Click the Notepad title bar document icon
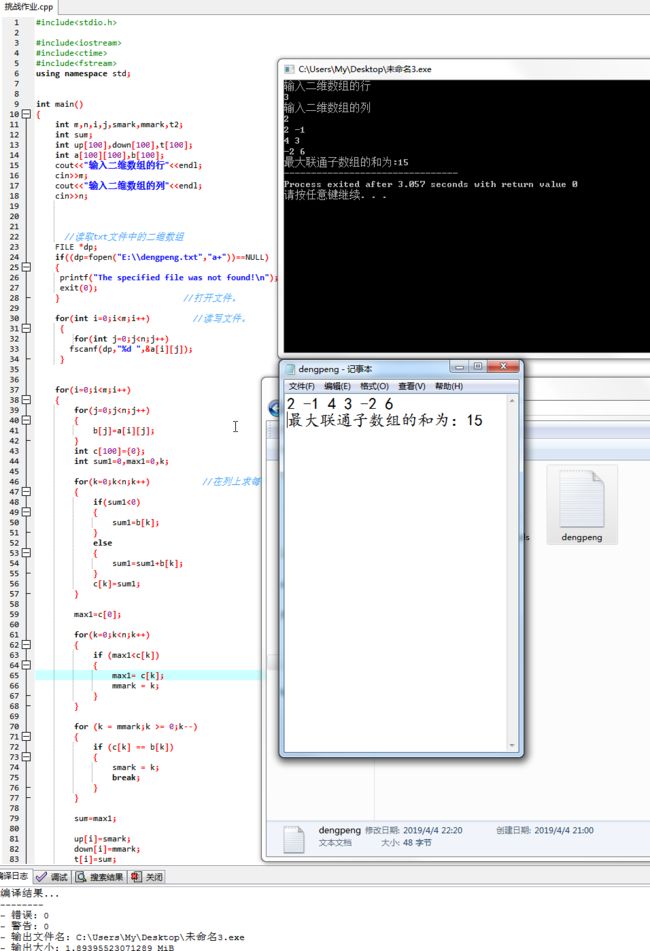650x951 pixels. point(290,369)
